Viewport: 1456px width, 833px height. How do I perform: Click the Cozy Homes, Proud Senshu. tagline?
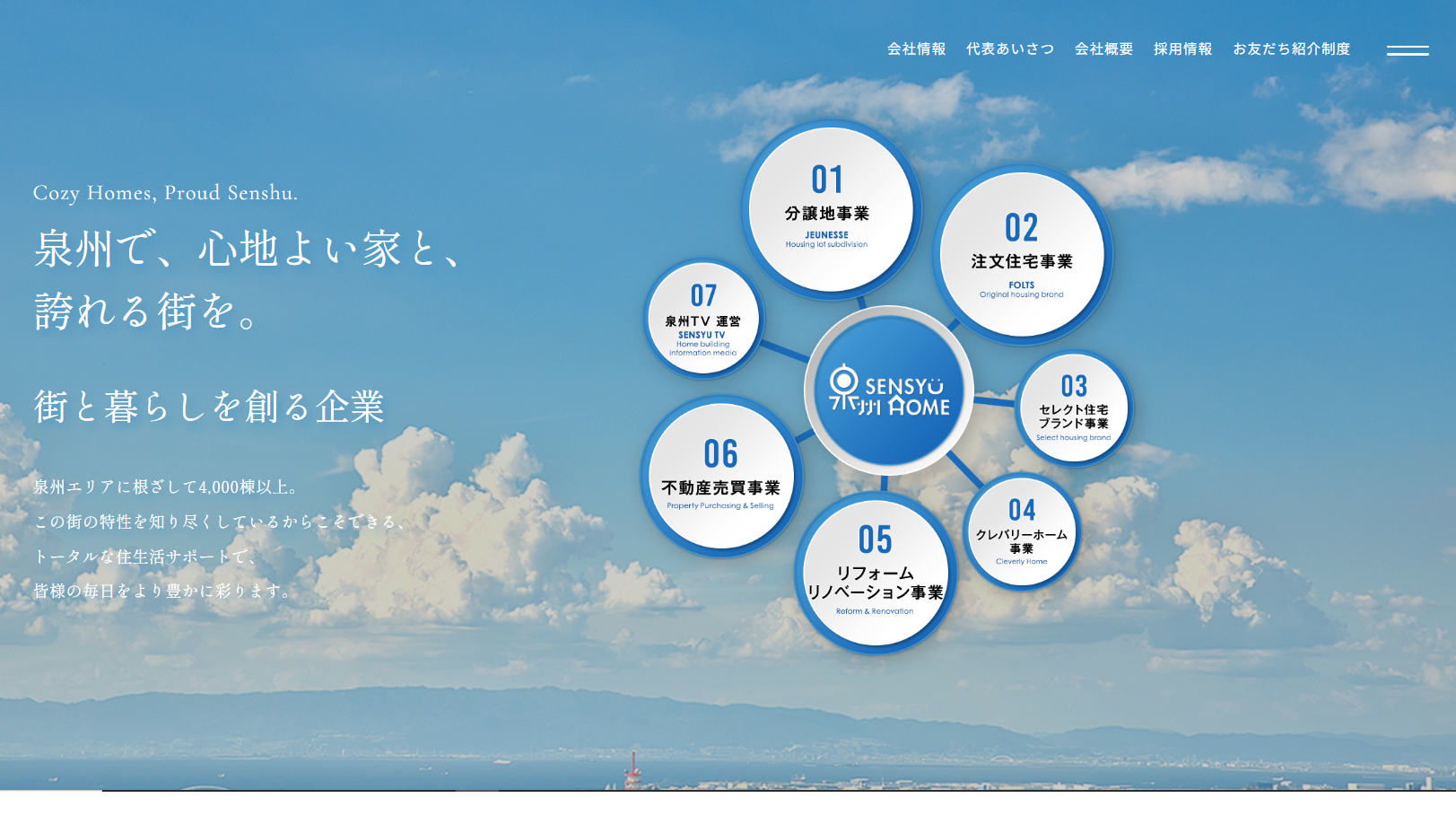165,193
